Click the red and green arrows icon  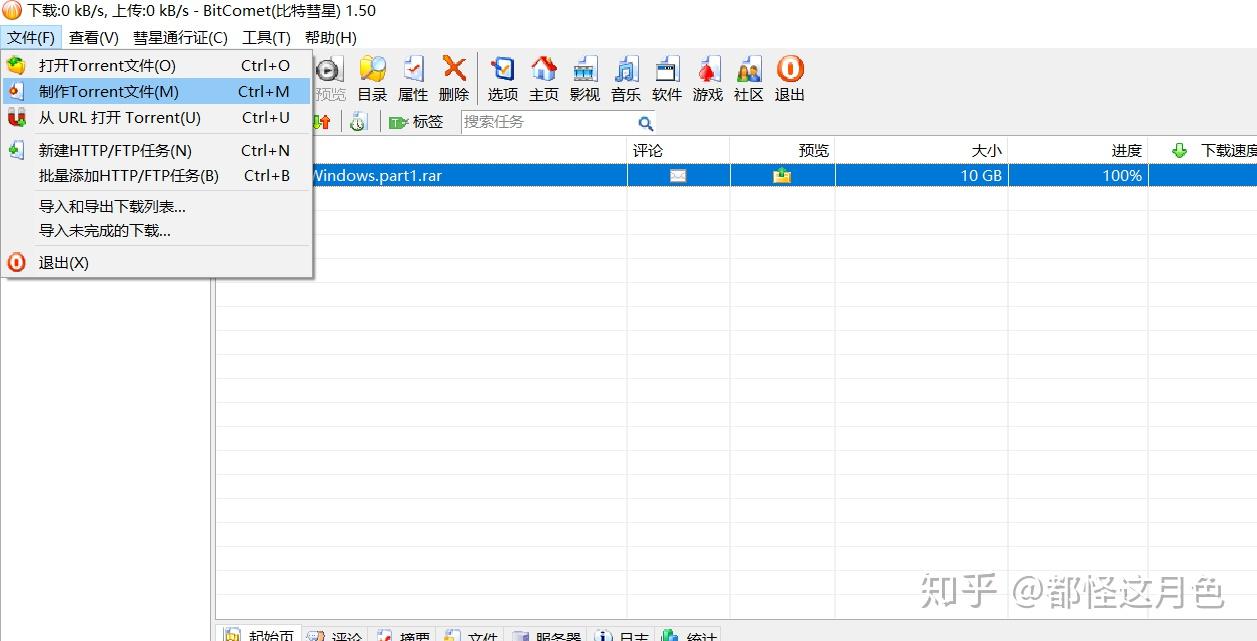[322, 122]
